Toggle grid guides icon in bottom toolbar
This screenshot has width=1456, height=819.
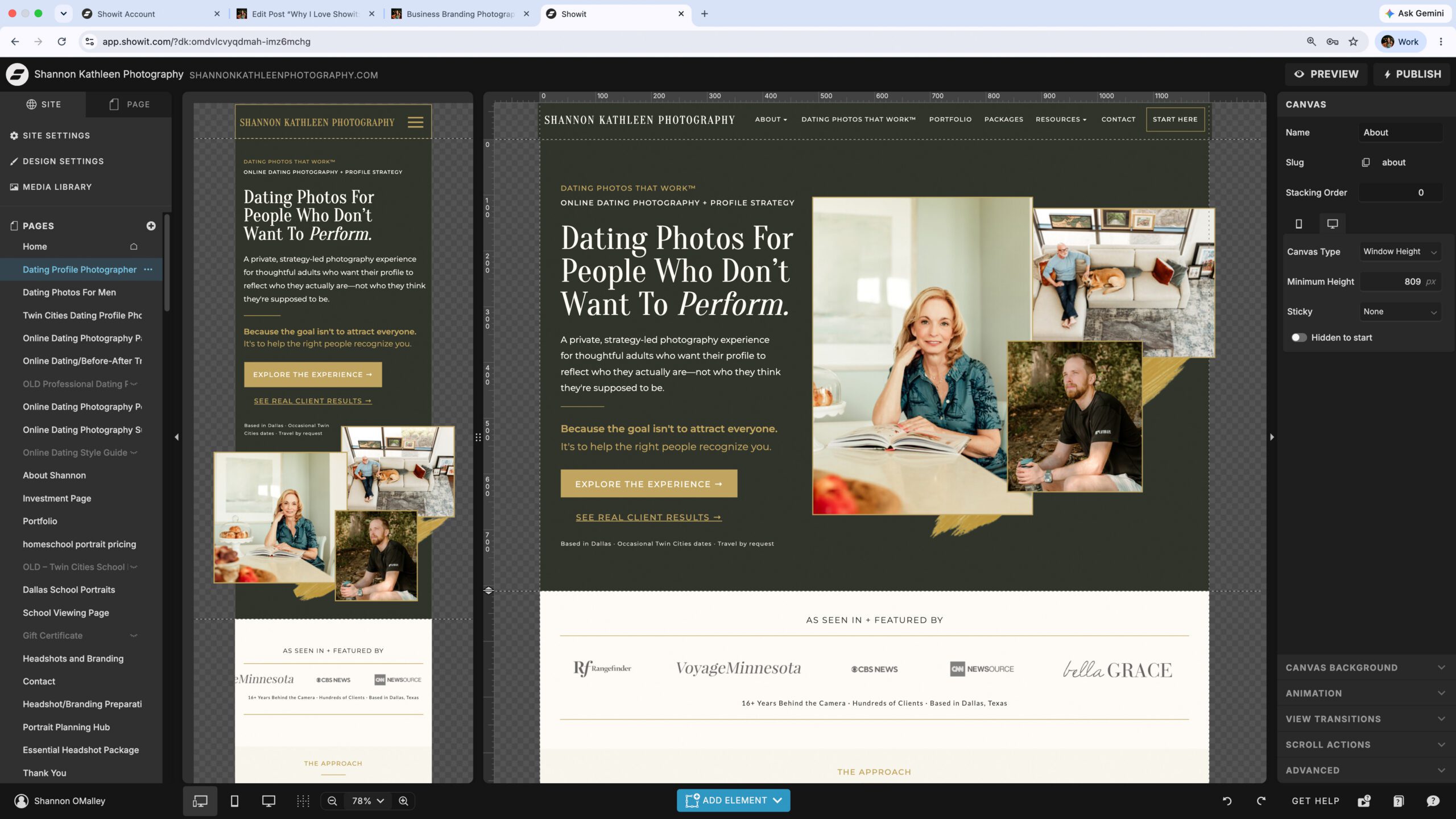(303, 801)
